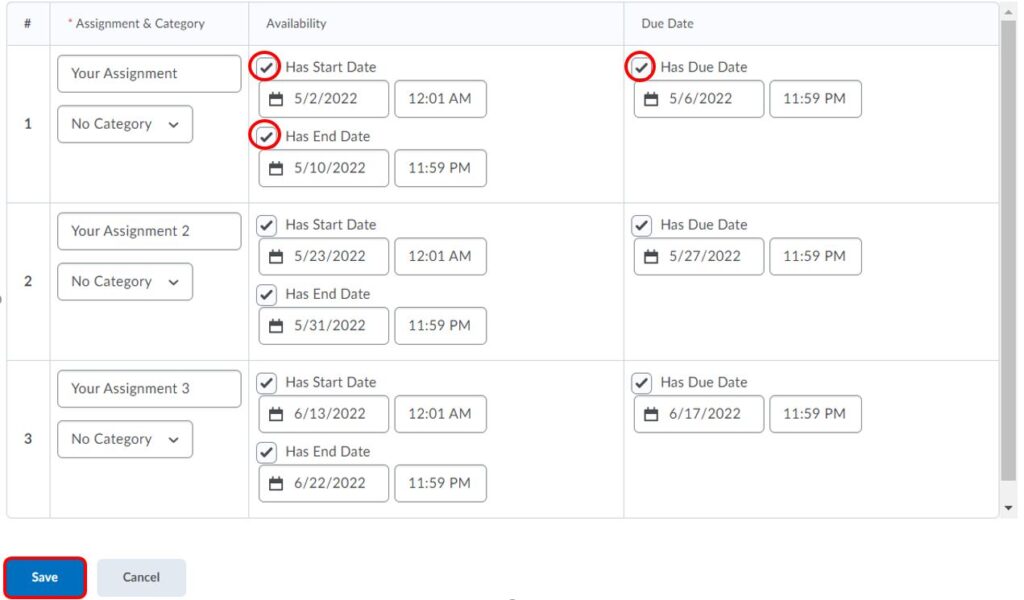1024x600 pixels.
Task: Expand No Category dropdown for assignment 3
Action: (125, 439)
